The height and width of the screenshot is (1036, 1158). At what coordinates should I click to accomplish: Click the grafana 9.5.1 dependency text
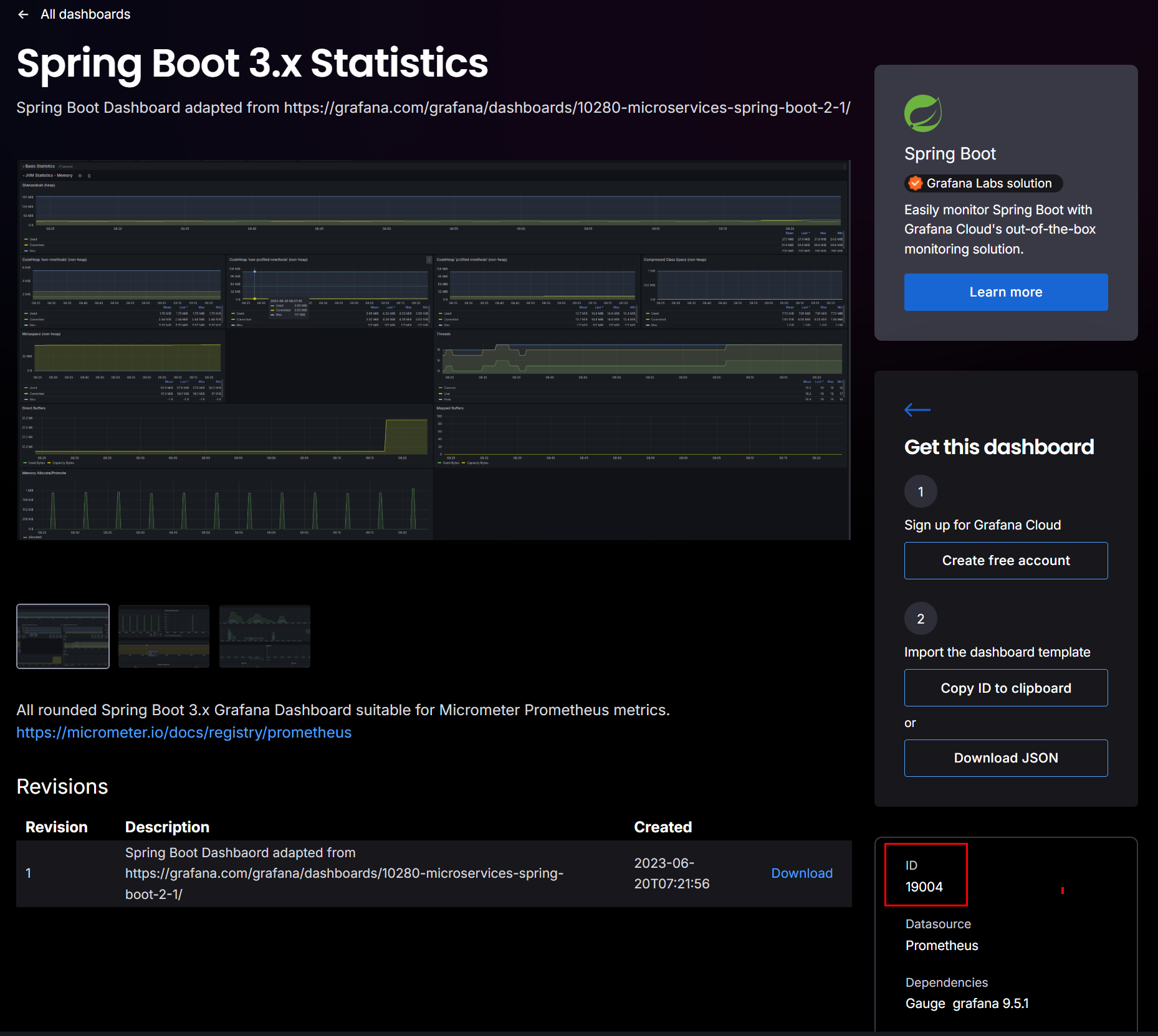(991, 1004)
